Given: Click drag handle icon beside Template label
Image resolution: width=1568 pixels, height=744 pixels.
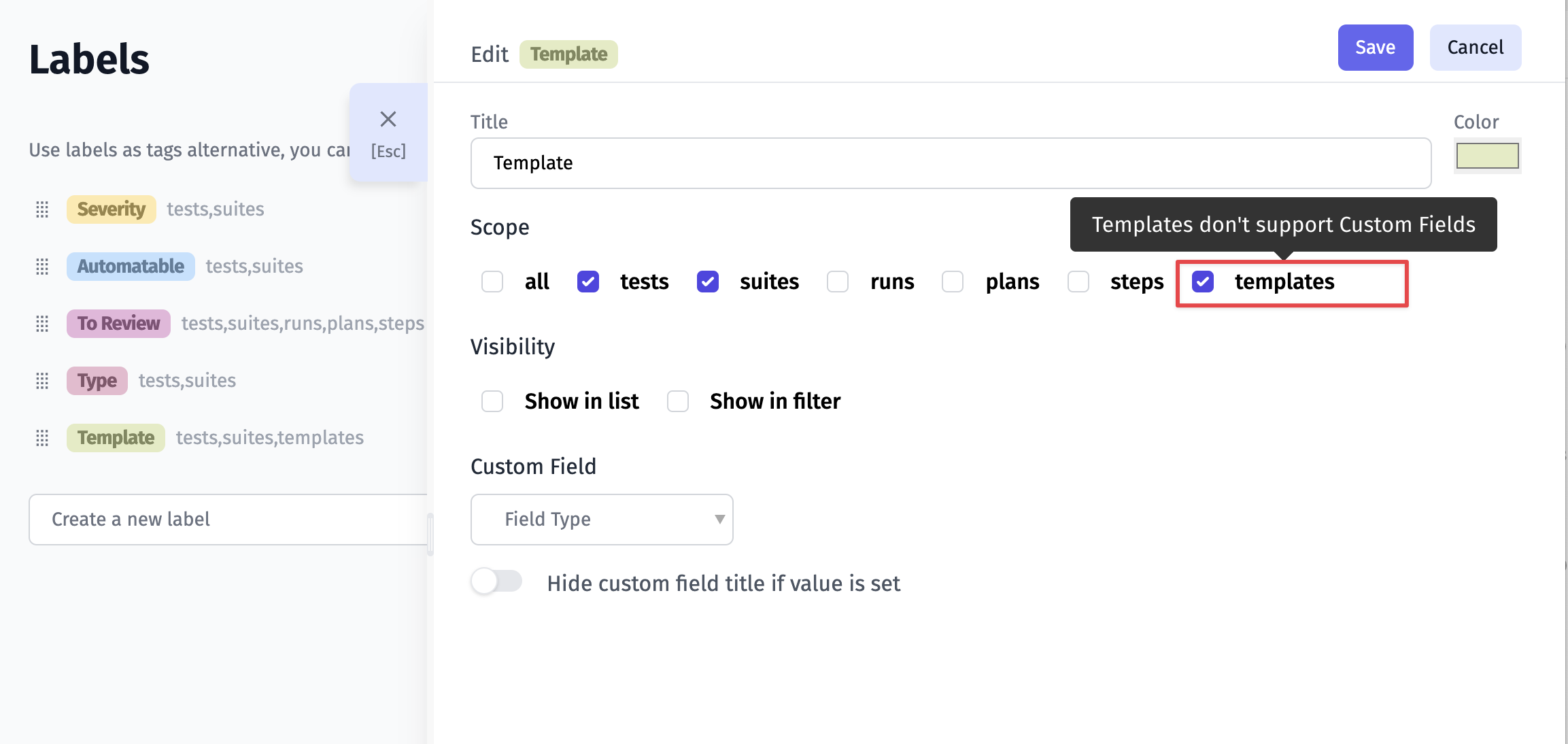Looking at the screenshot, I should [42, 438].
